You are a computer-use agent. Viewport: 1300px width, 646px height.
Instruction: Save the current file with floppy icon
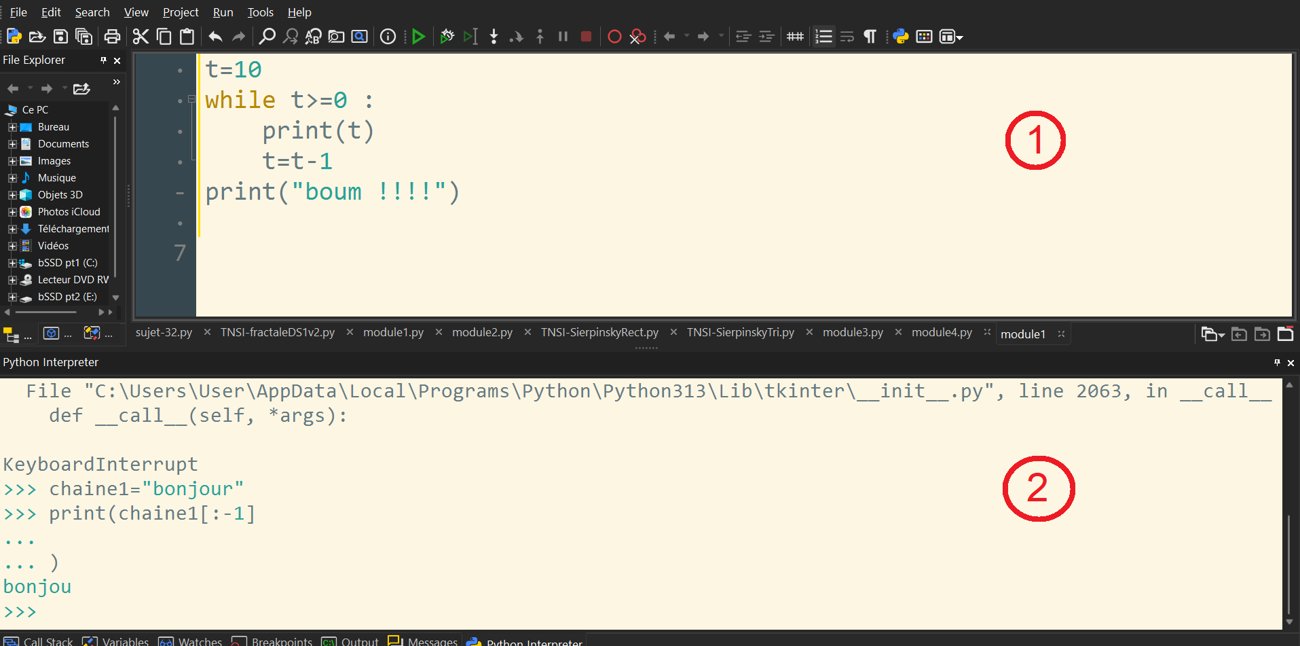(x=60, y=36)
